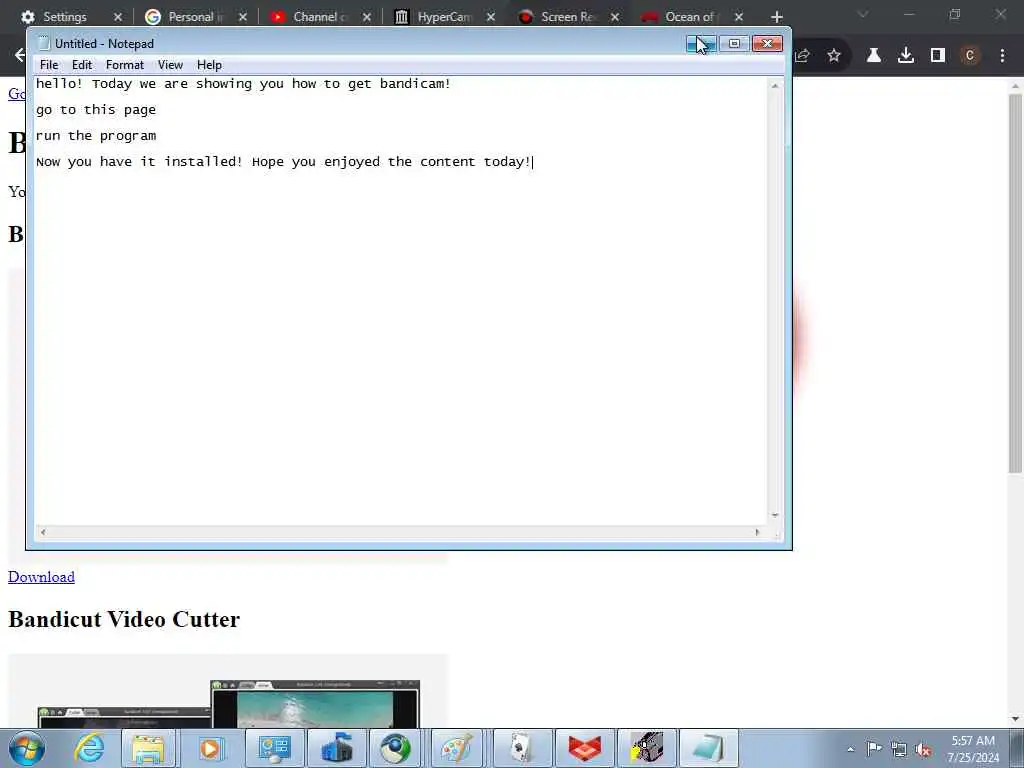Click Notepad vertical scrollbar down arrow
This screenshot has height=768, width=1024.
point(775,515)
